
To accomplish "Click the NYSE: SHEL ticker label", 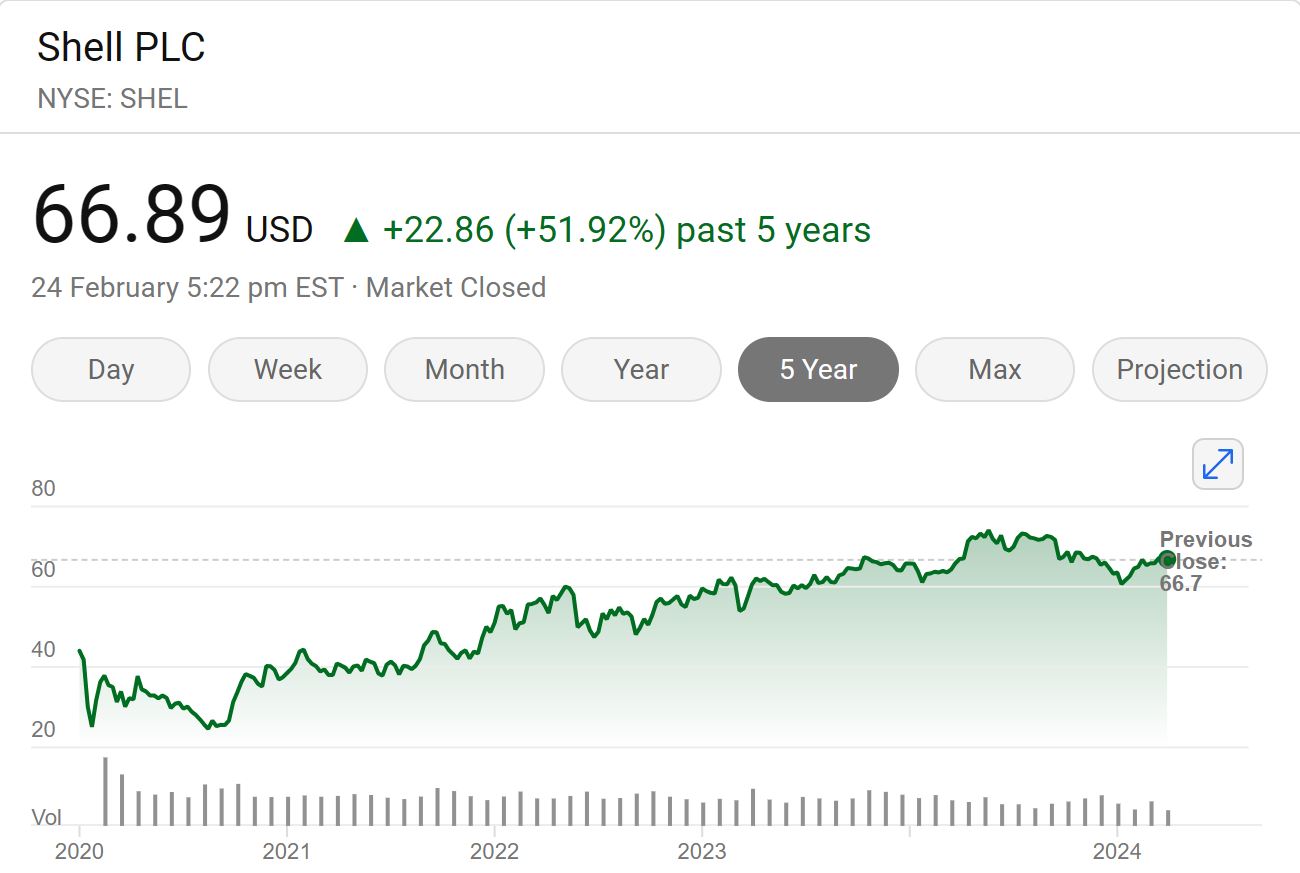I will pyautogui.click(x=112, y=99).
